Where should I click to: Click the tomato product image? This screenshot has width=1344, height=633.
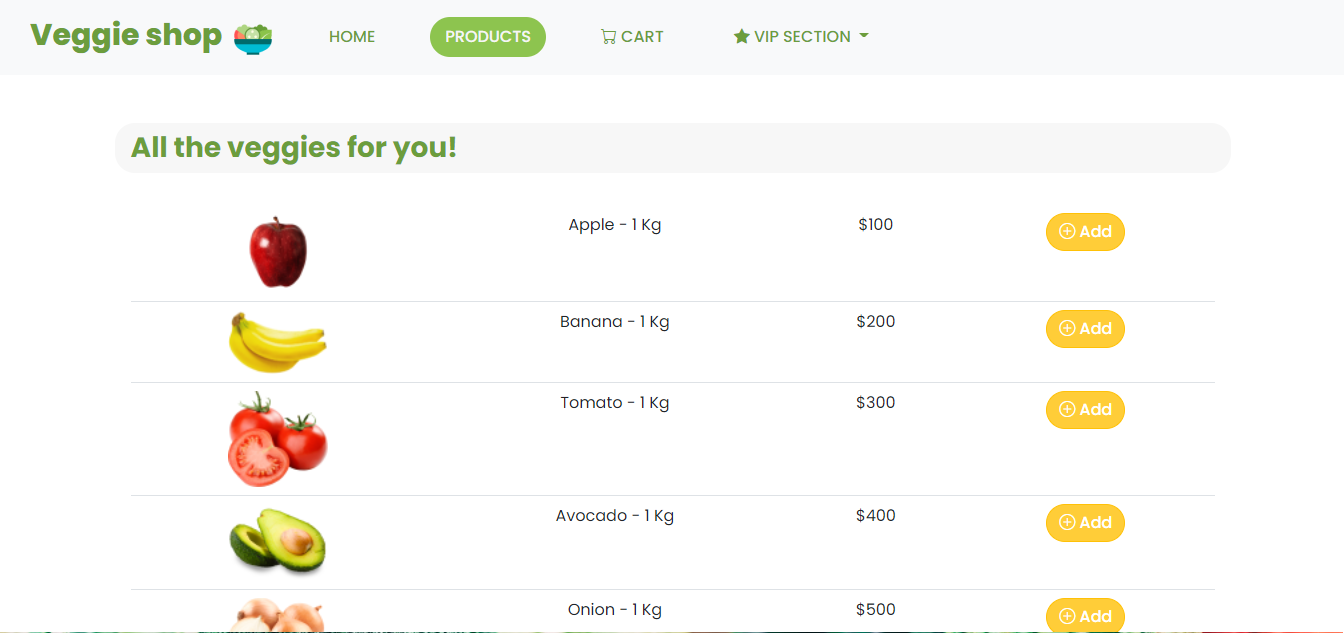[278, 439]
